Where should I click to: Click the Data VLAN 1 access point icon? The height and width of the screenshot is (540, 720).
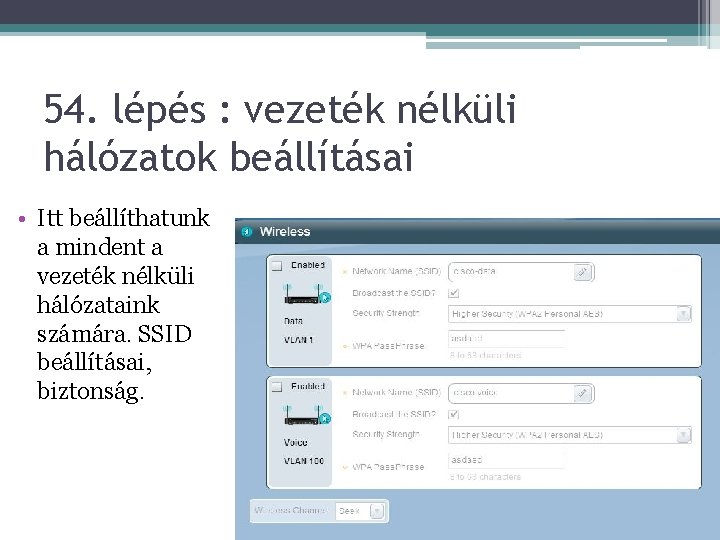pyautogui.click(x=306, y=294)
